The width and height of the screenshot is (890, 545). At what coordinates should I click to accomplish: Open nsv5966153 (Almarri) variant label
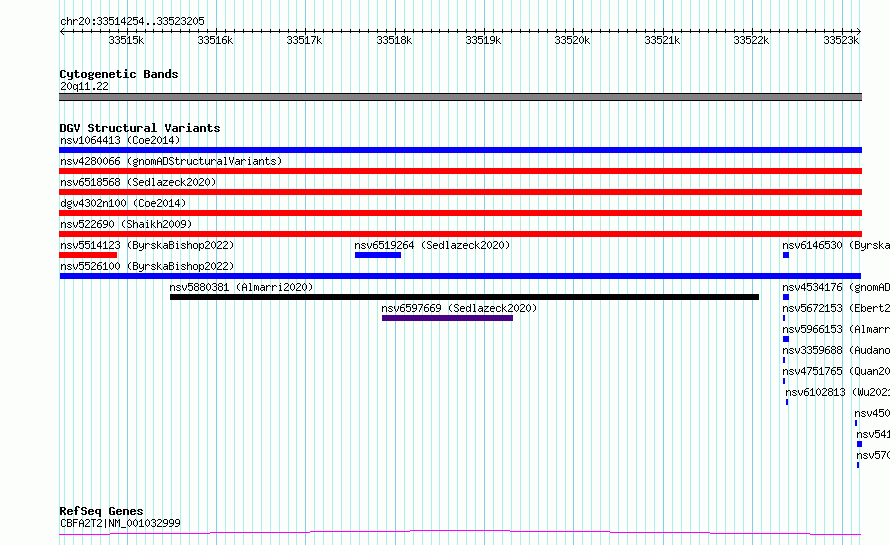[x=836, y=329]
